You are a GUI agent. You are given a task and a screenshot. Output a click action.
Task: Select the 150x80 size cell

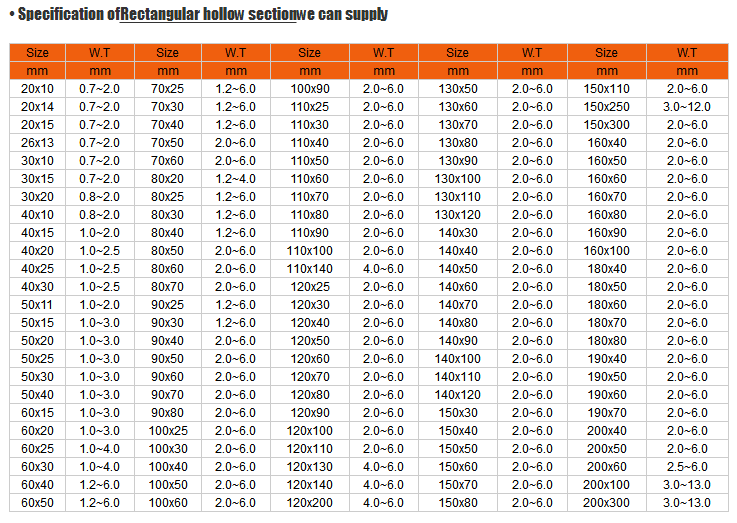pos(458,503)
